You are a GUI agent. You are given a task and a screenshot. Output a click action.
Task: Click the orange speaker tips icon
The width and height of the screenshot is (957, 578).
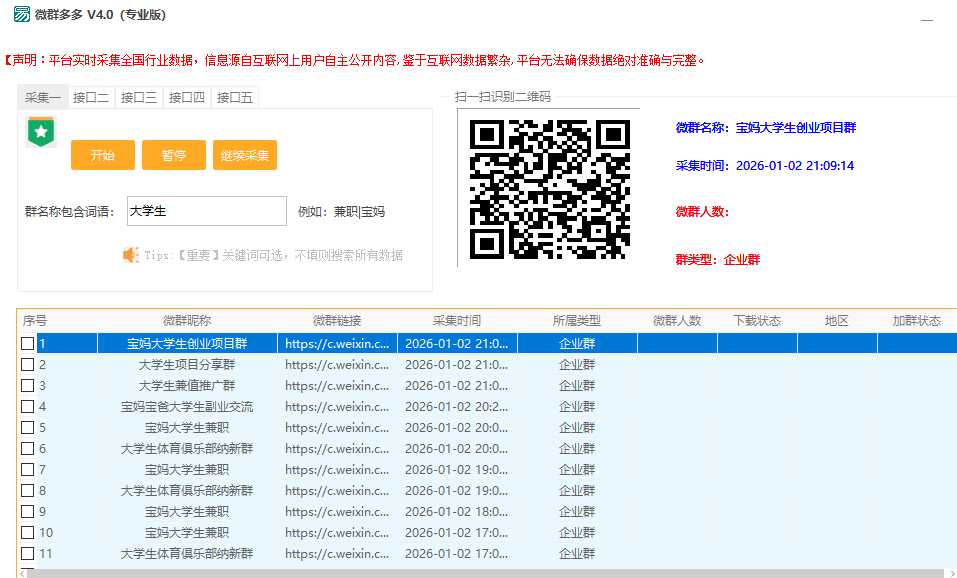pyautogui.click(x=130, y=255)
